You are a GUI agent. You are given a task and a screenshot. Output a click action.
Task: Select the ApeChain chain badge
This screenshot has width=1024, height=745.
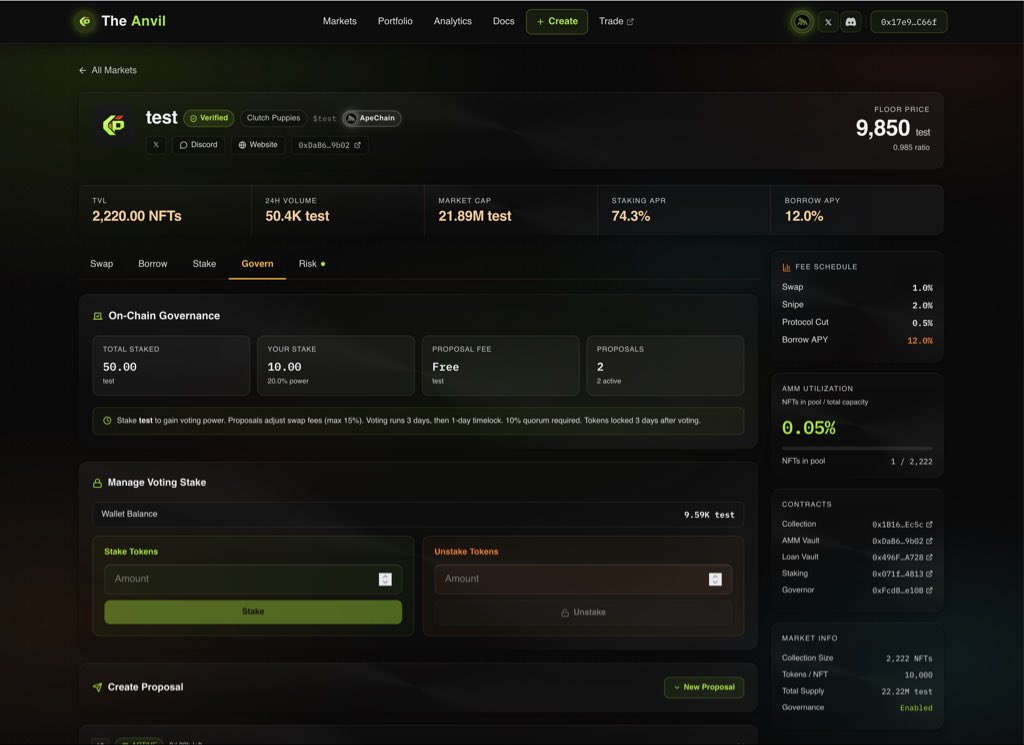pos(371,118)
